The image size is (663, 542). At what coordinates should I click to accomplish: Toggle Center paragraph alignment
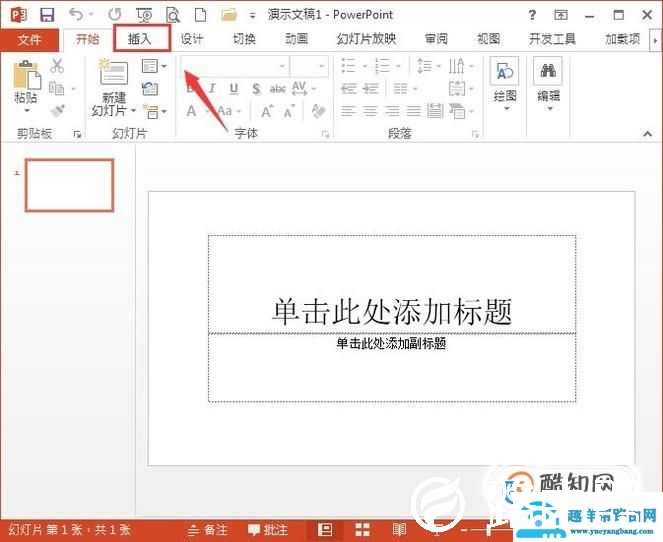point(370,111)
